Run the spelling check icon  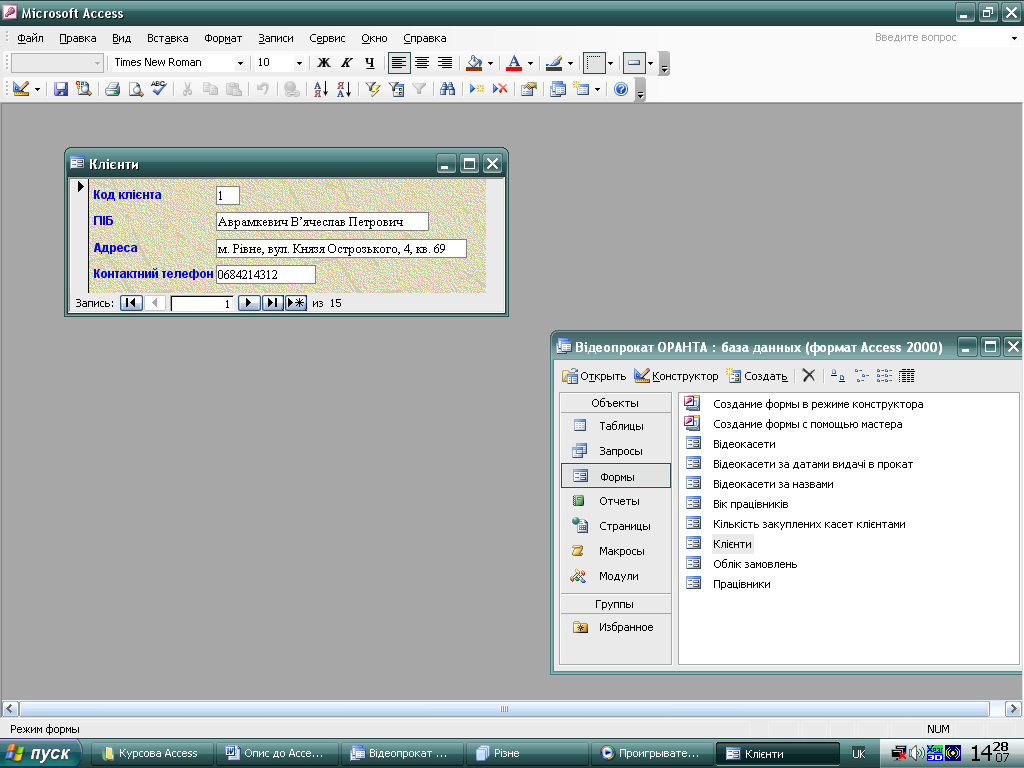tap(159, 89)
